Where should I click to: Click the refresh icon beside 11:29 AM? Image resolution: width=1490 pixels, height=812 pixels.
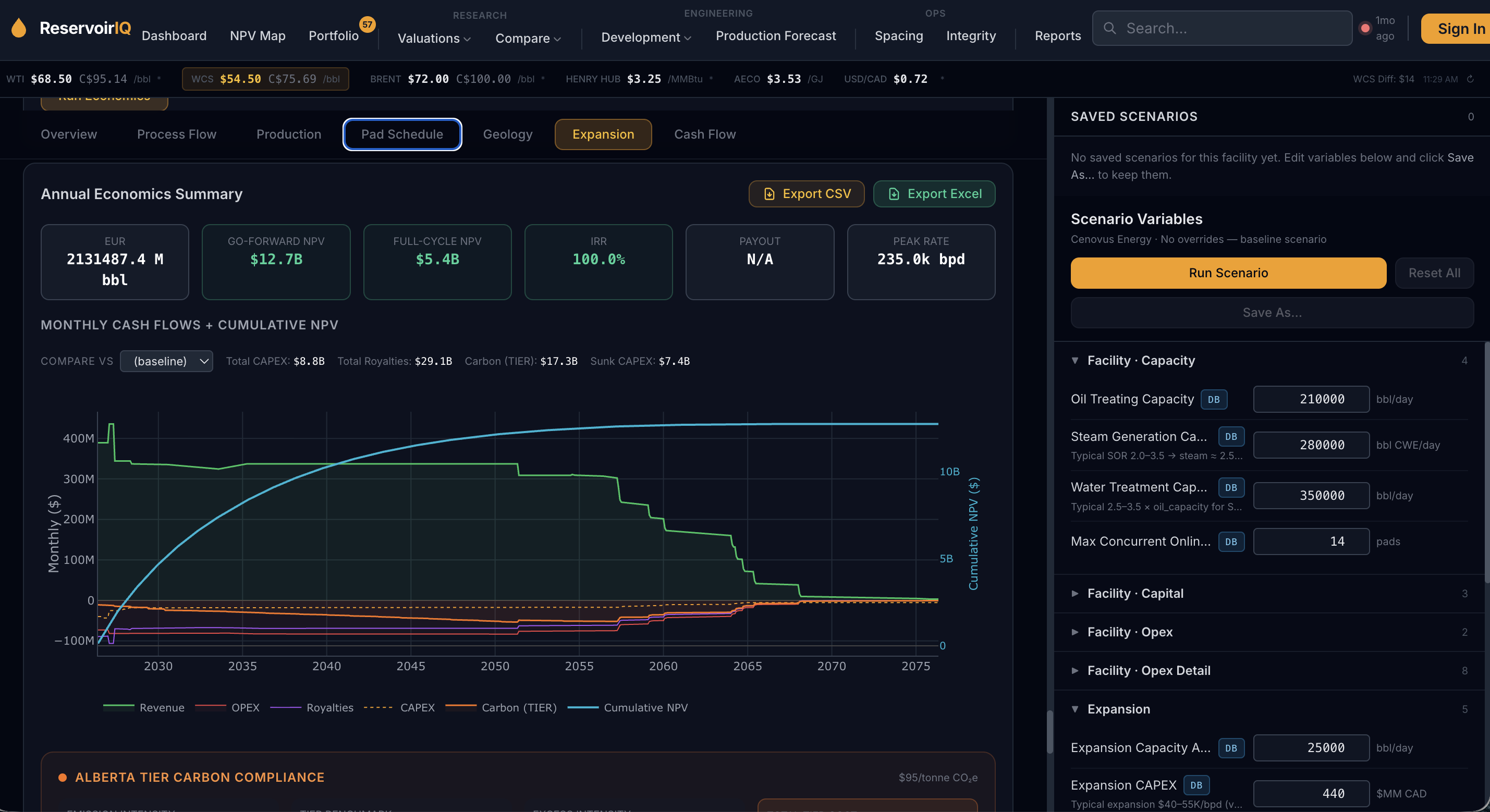click(1470, 79)
